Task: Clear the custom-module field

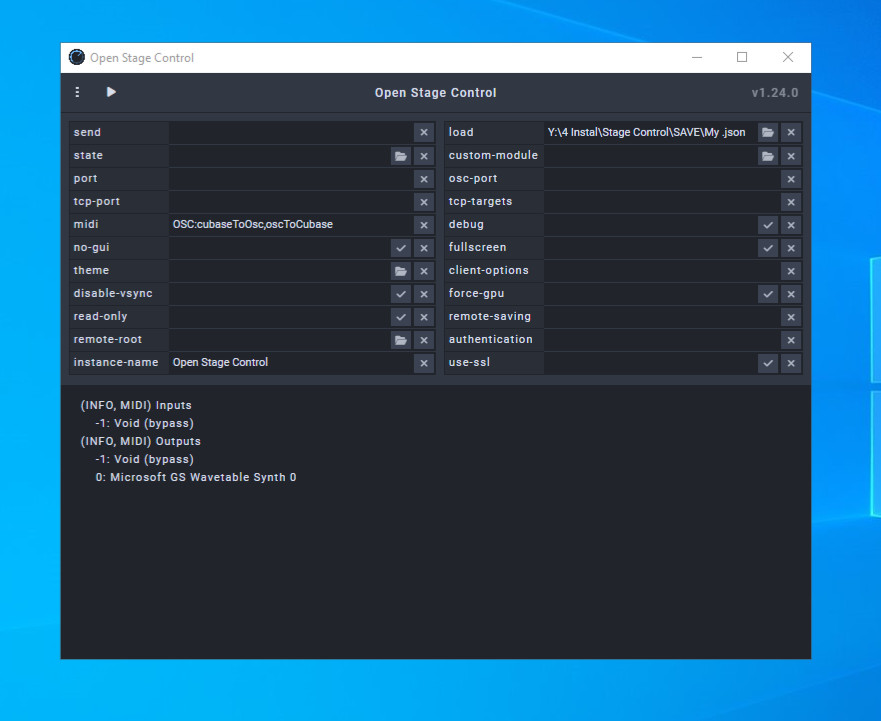Action: pos(791,156)
